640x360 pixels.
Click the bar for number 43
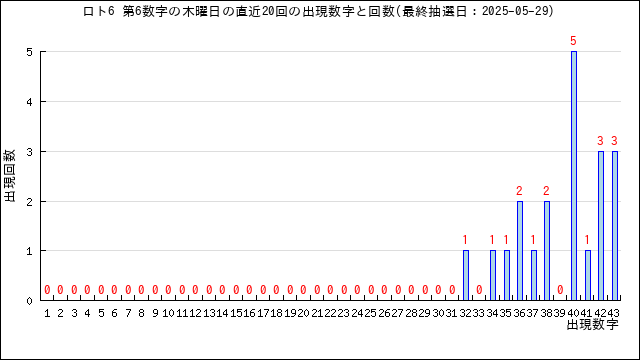[615, 226]
